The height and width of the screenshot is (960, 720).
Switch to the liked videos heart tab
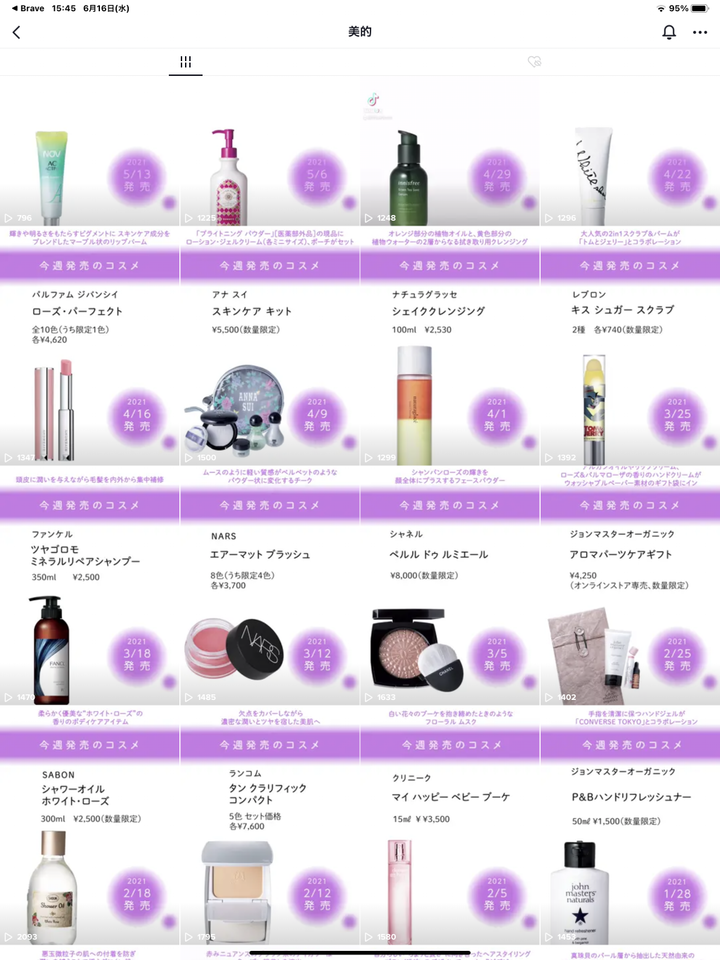point(534,62)
